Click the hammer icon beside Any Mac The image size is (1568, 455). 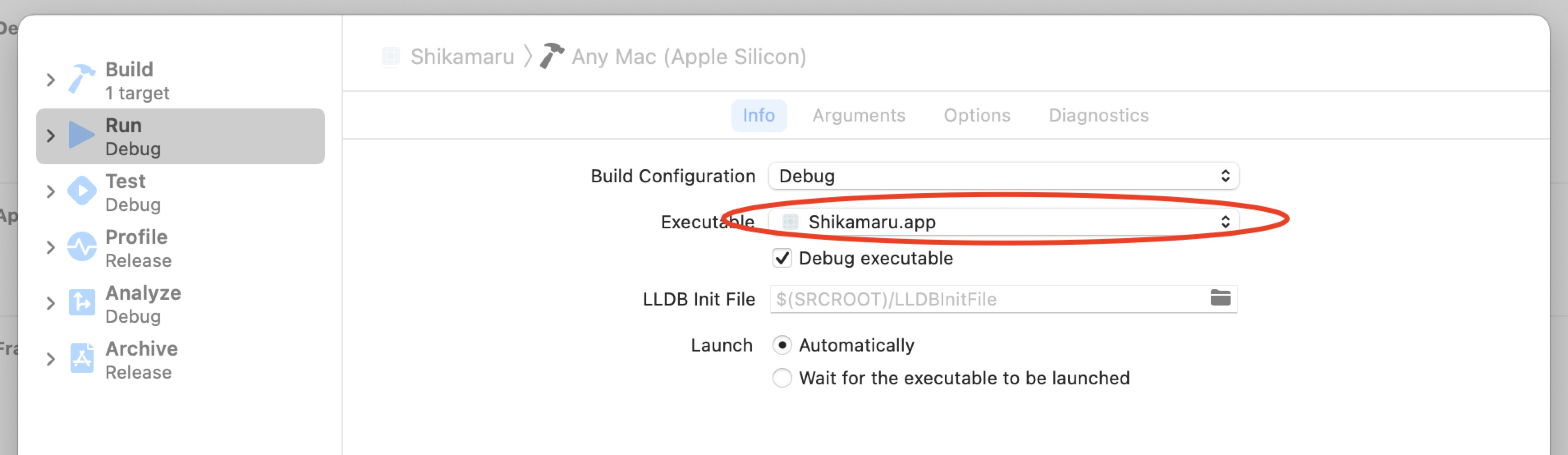click(552, 56)
